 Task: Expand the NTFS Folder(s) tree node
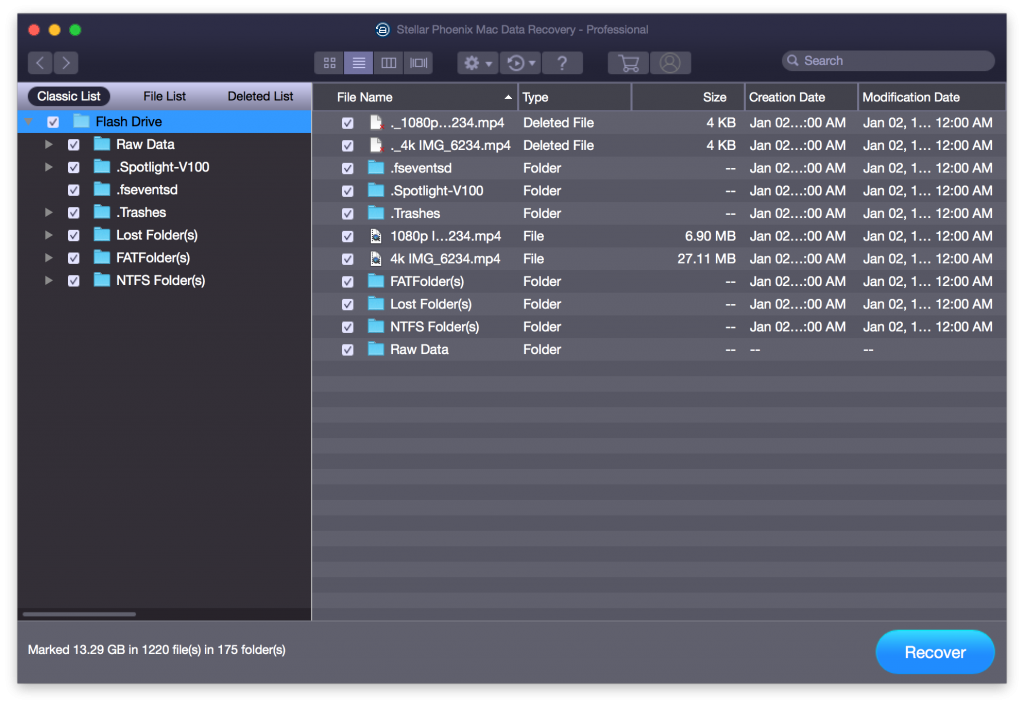(49, 281)
